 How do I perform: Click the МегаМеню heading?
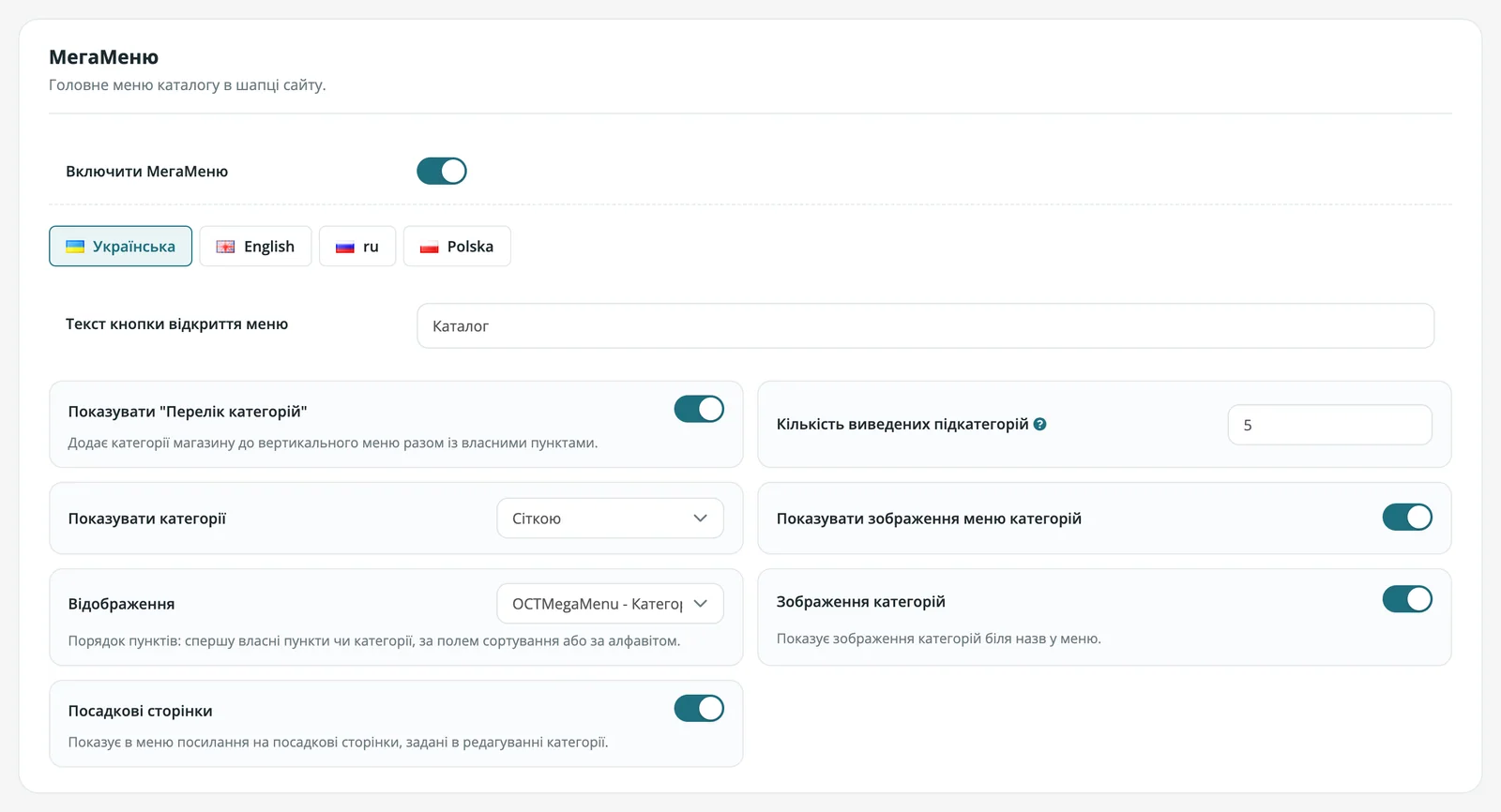[103, 57]
